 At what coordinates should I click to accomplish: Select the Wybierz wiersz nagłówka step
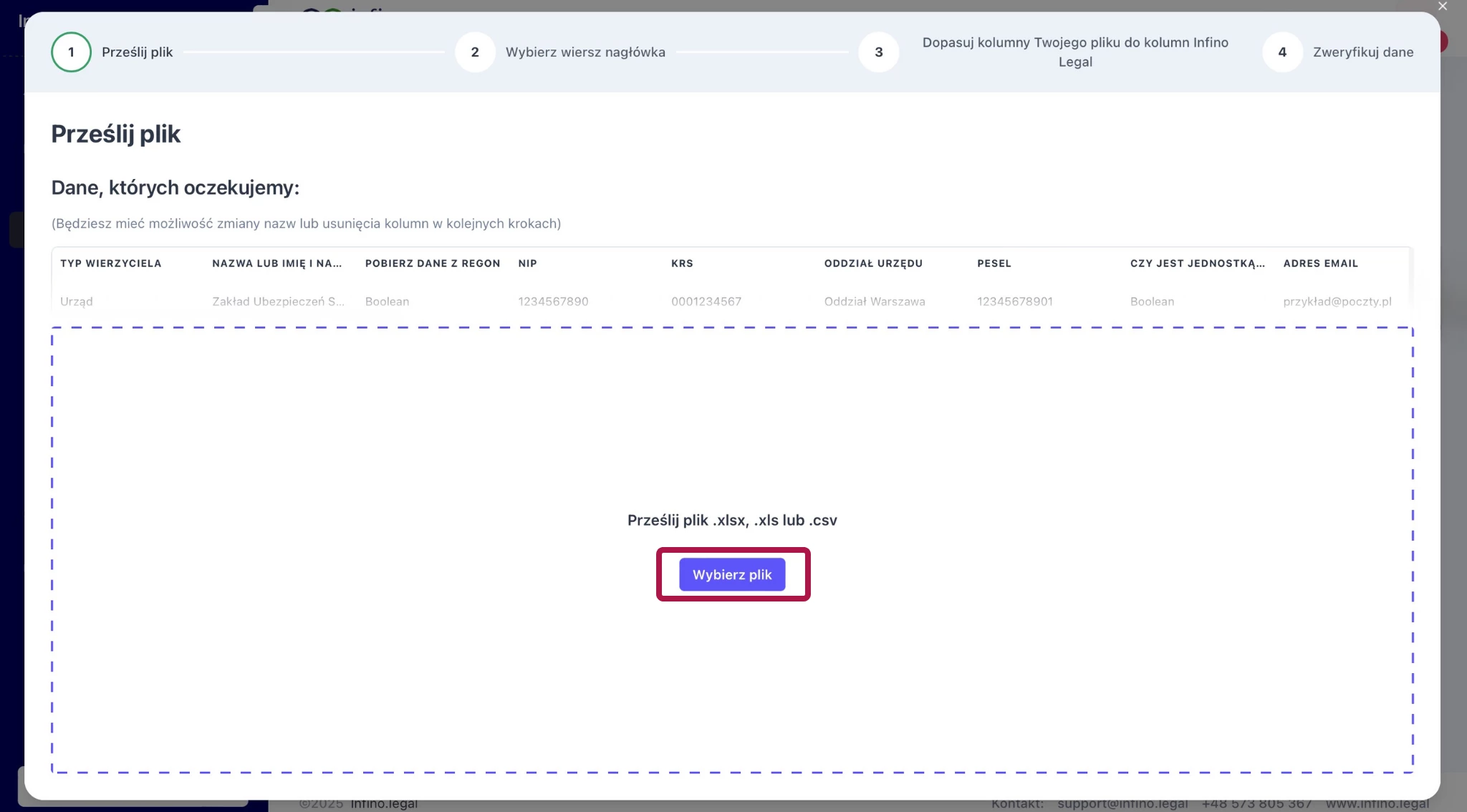[585, 52]
